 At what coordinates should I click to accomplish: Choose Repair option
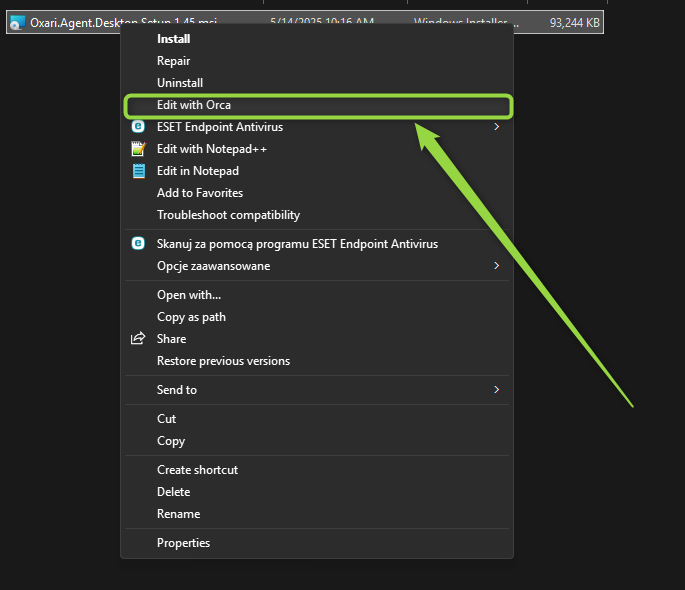pyautogui.click(x=173, y=61)
